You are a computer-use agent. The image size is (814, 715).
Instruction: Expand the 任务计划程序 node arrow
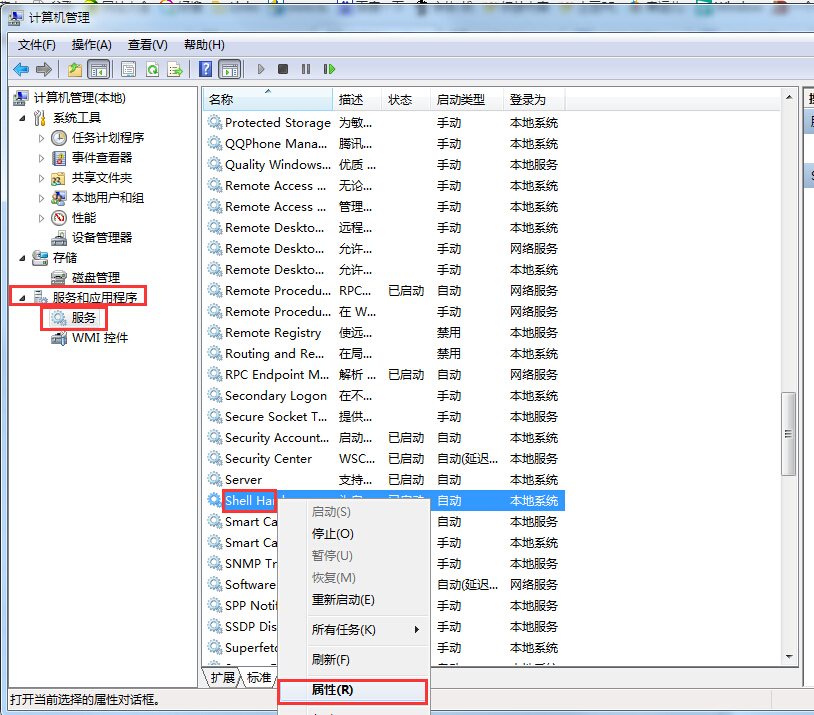(x=41, y=138)
